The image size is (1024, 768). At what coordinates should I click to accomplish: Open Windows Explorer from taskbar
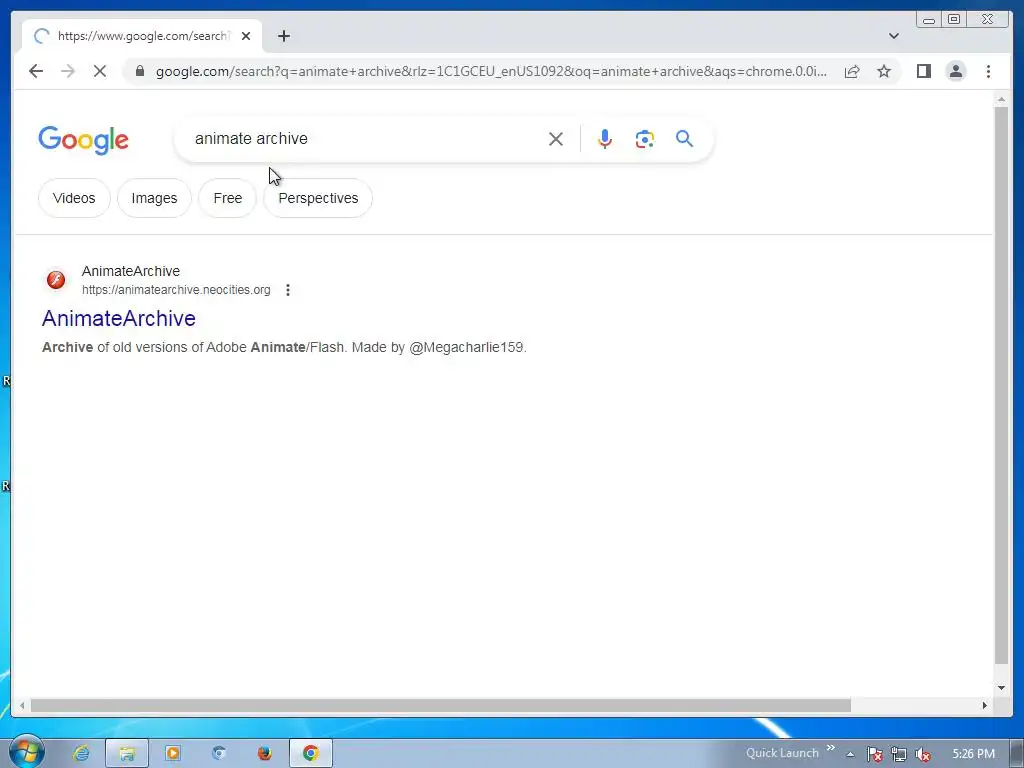(127, 754)
